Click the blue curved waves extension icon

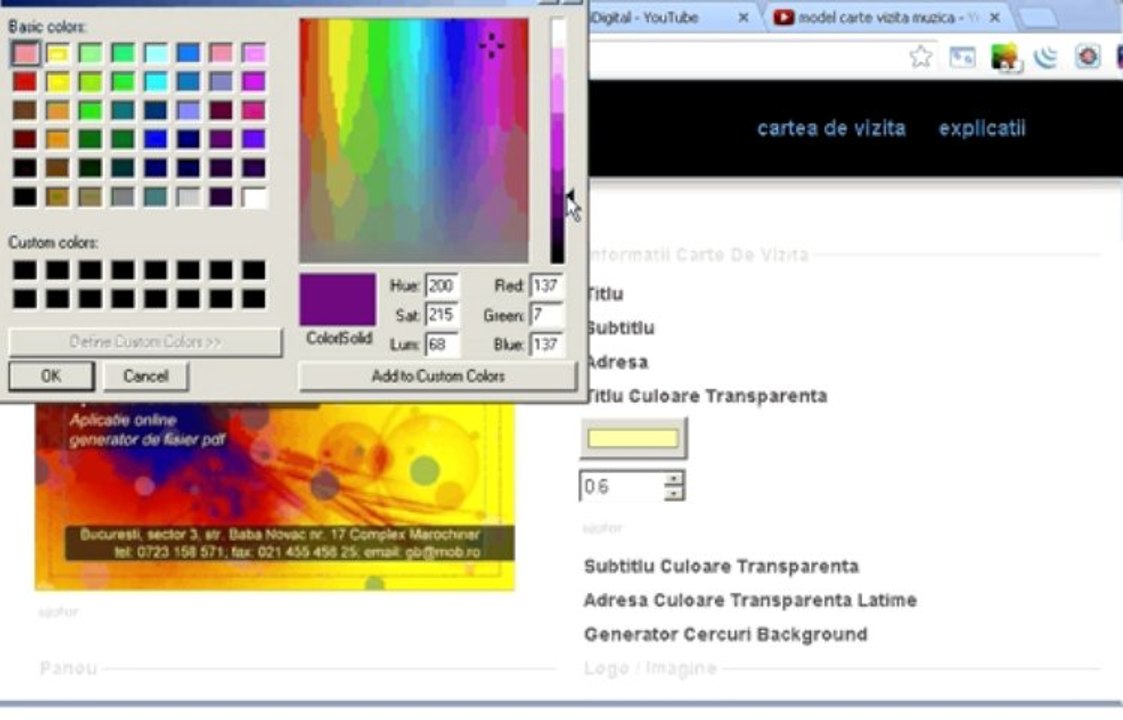1046,57
